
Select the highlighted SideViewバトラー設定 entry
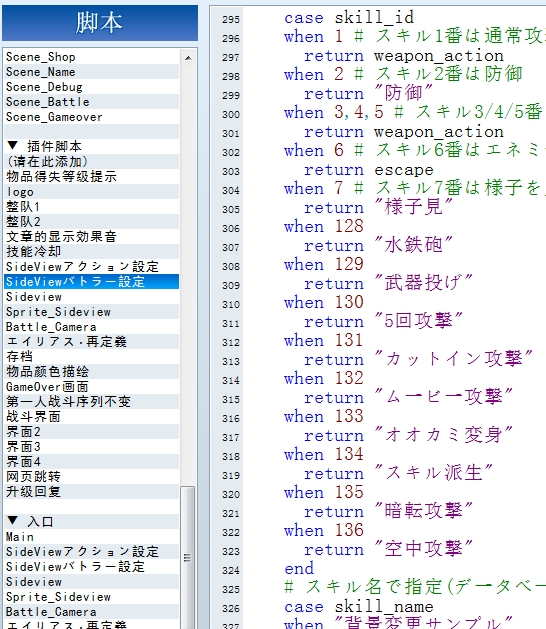(91, 282)
